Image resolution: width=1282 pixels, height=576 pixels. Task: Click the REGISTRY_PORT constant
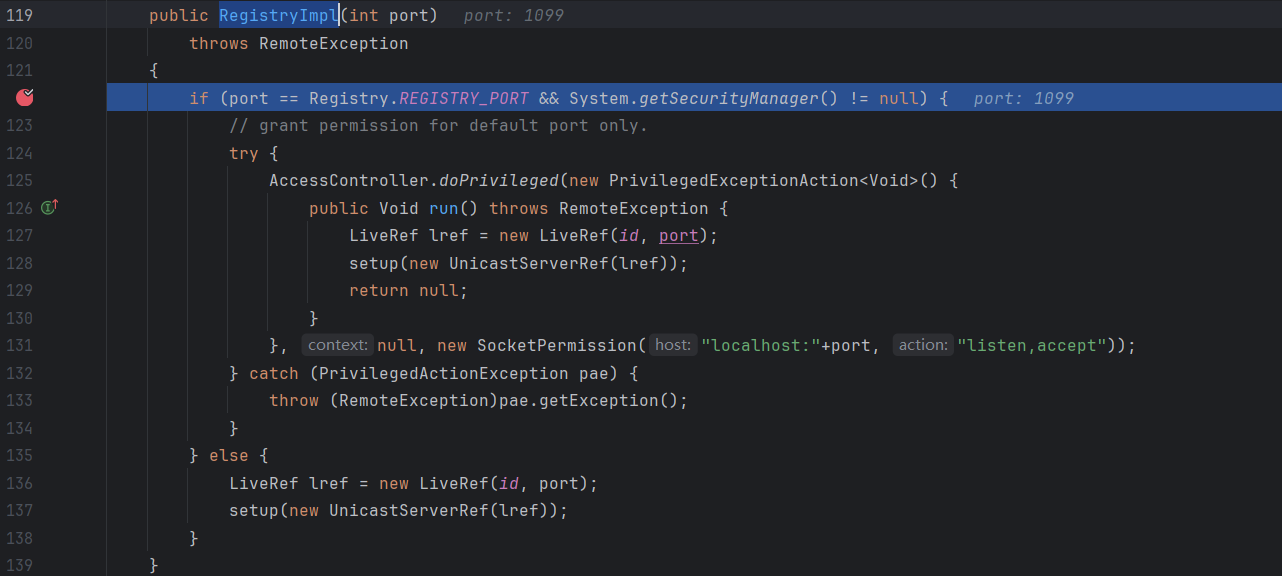pyautogui.click(x=463, y=98)
